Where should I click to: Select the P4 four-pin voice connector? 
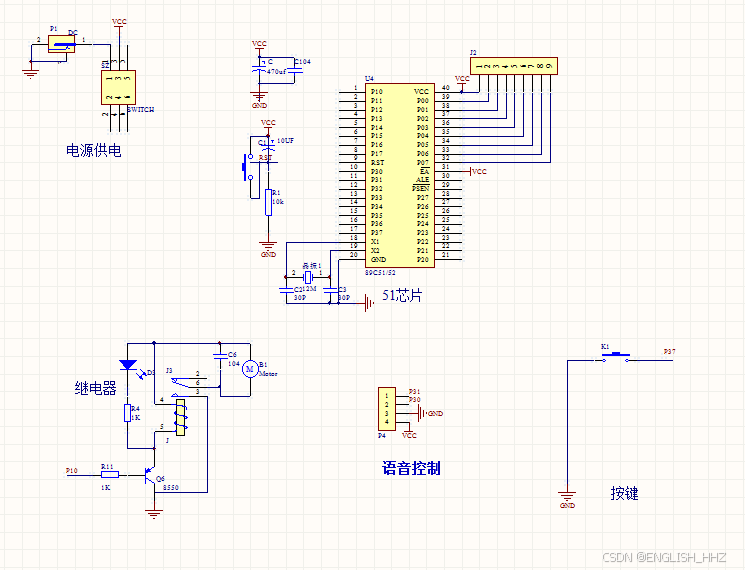387,409
